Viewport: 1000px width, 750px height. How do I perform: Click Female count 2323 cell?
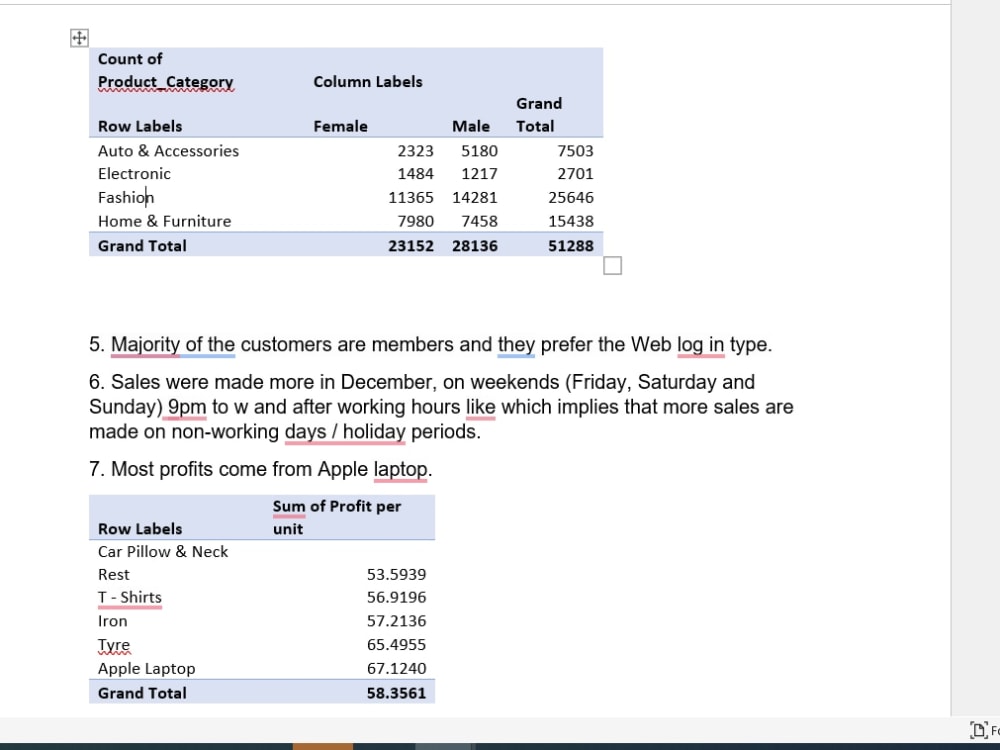pyautogui.click(x=415, y=151)
